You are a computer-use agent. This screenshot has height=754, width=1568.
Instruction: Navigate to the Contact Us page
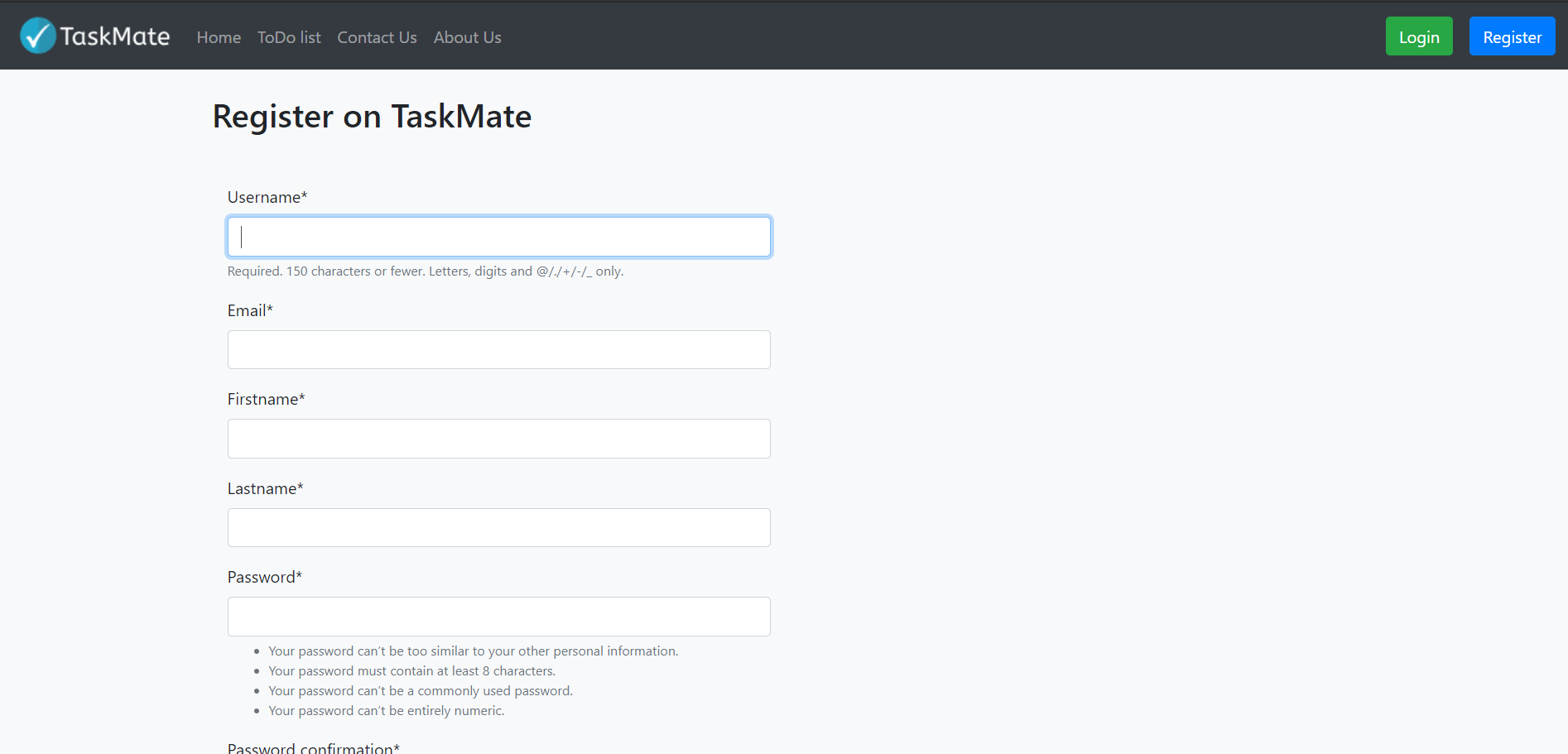pos(377,37)
